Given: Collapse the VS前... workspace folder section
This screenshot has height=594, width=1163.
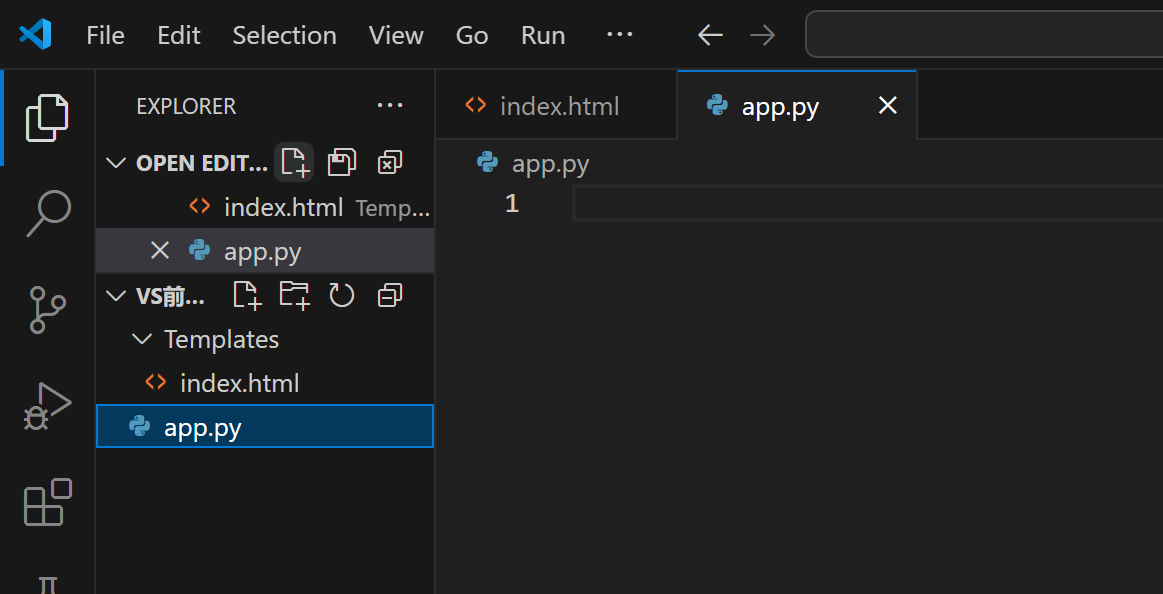Looking at the screenshot, I should coord(116,296).
